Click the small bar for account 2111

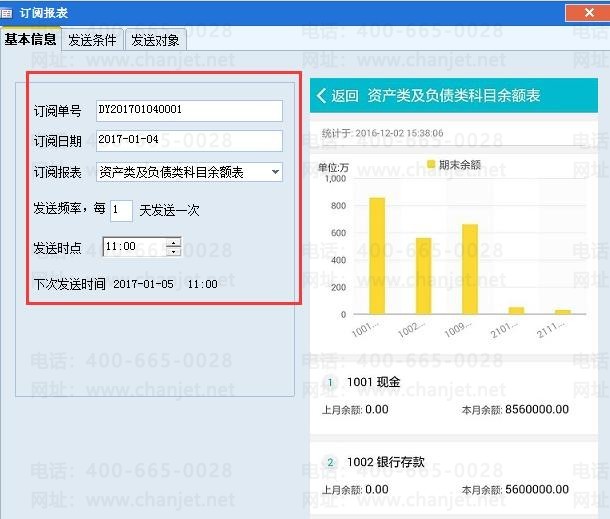pyautogui.click(x=563, y=312)
